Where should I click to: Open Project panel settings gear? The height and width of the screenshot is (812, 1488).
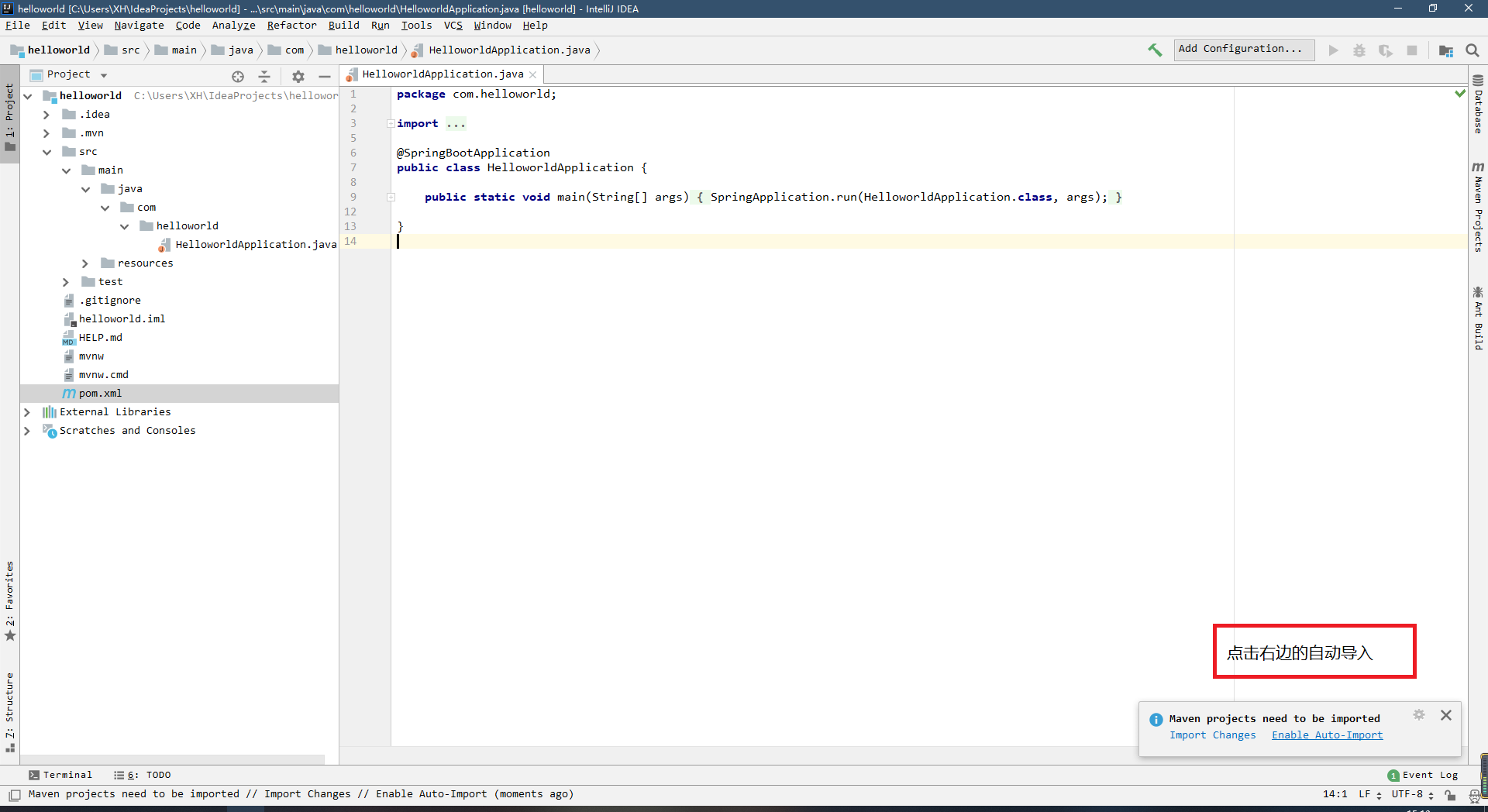pyautogui.click(x=298, y=76)
